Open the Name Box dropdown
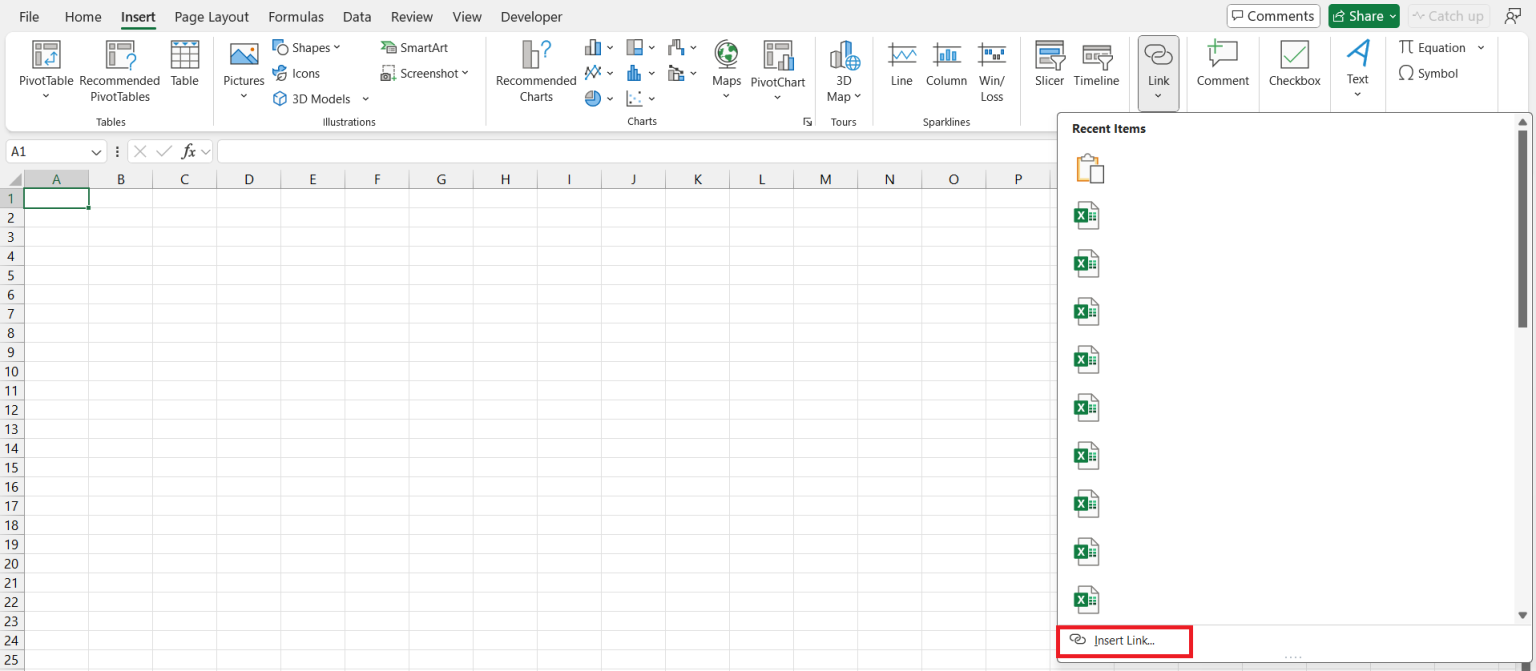 click(95, 150)
